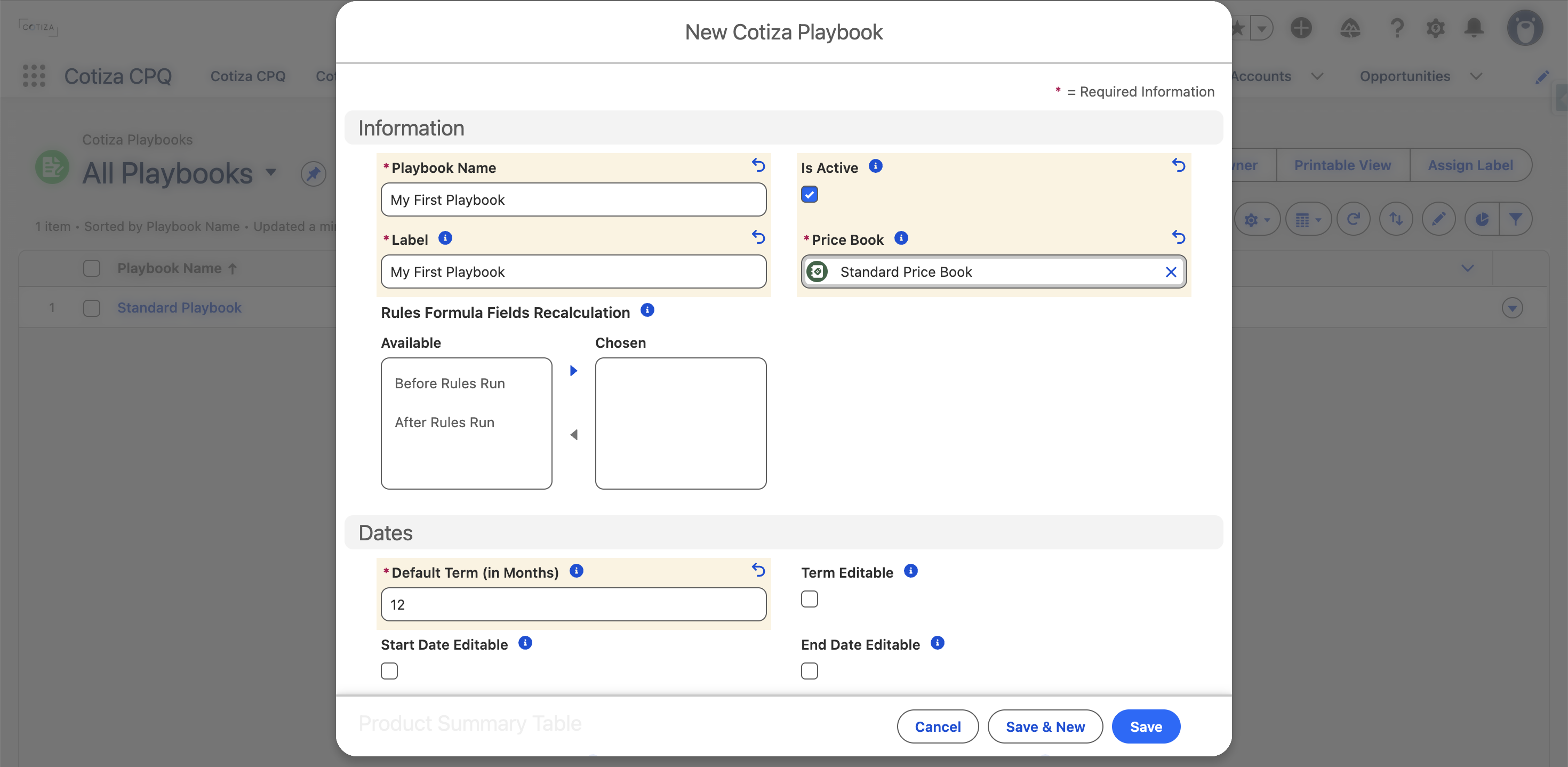1568x767 pixels.
Task: Show help for Rules Formula Fields Recalculation
Action: pos(647,310)
